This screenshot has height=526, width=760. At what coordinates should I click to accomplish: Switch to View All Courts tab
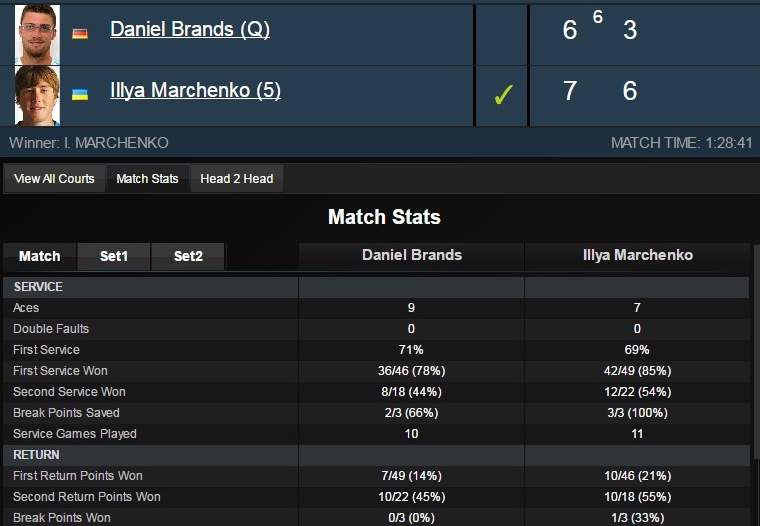coord(54,179)
